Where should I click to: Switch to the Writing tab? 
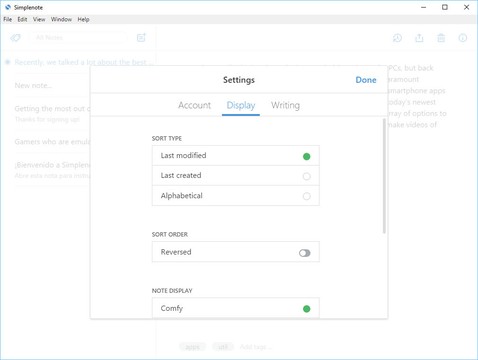285,105
